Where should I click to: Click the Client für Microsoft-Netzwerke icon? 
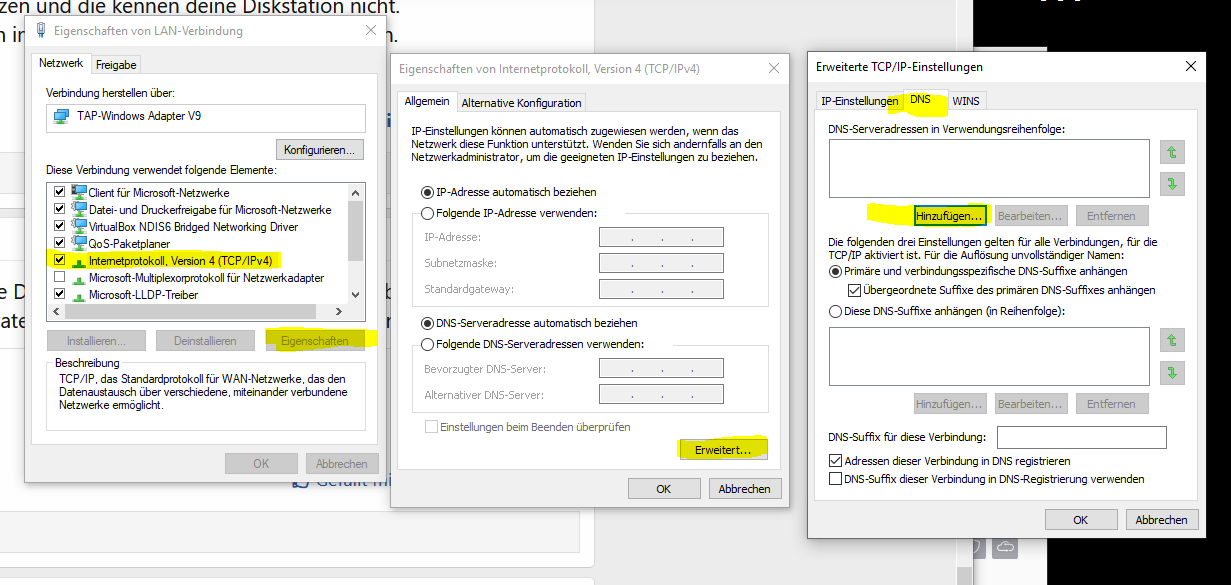tap(80, 192)
